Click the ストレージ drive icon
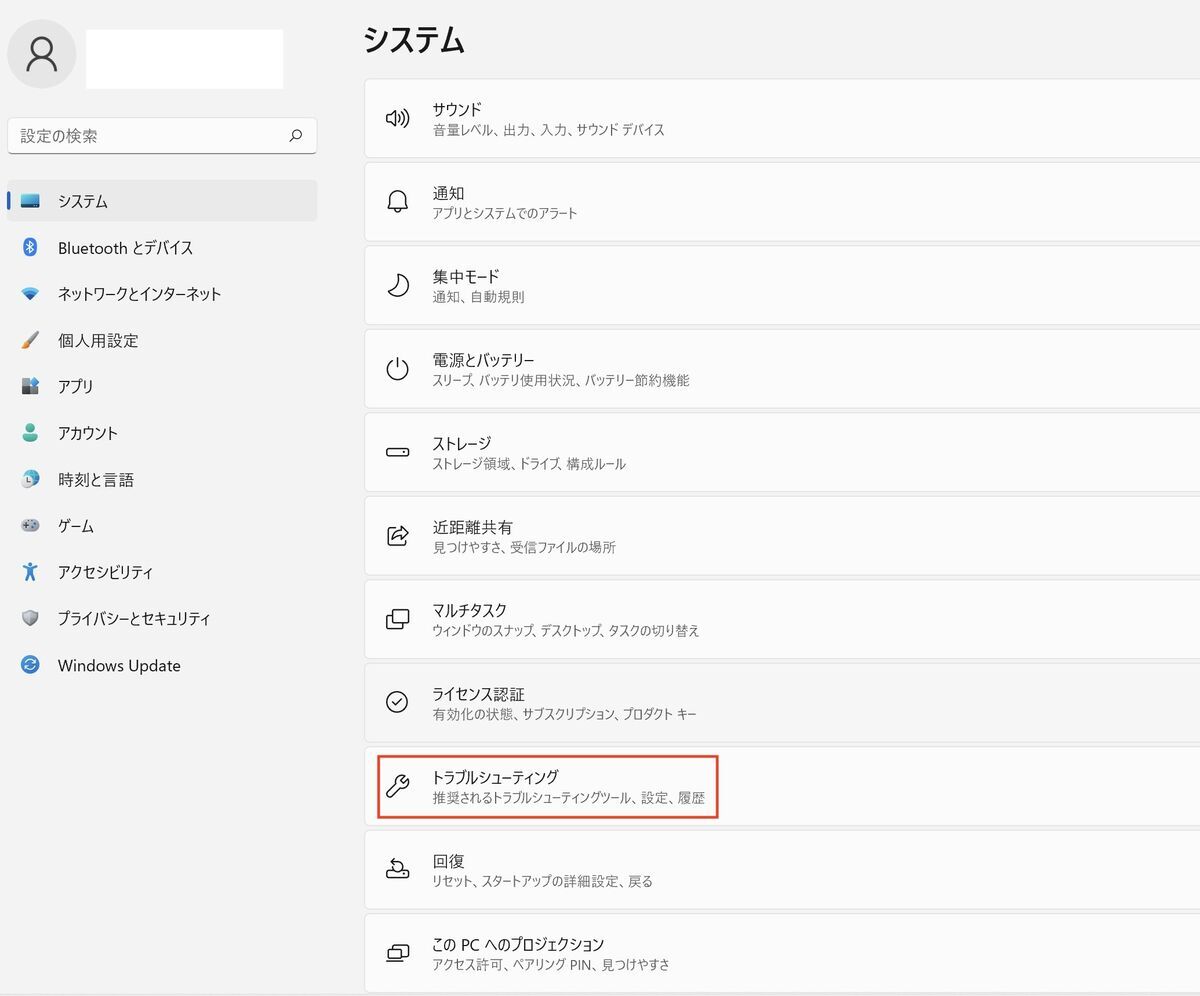 [x=397, y=452]
